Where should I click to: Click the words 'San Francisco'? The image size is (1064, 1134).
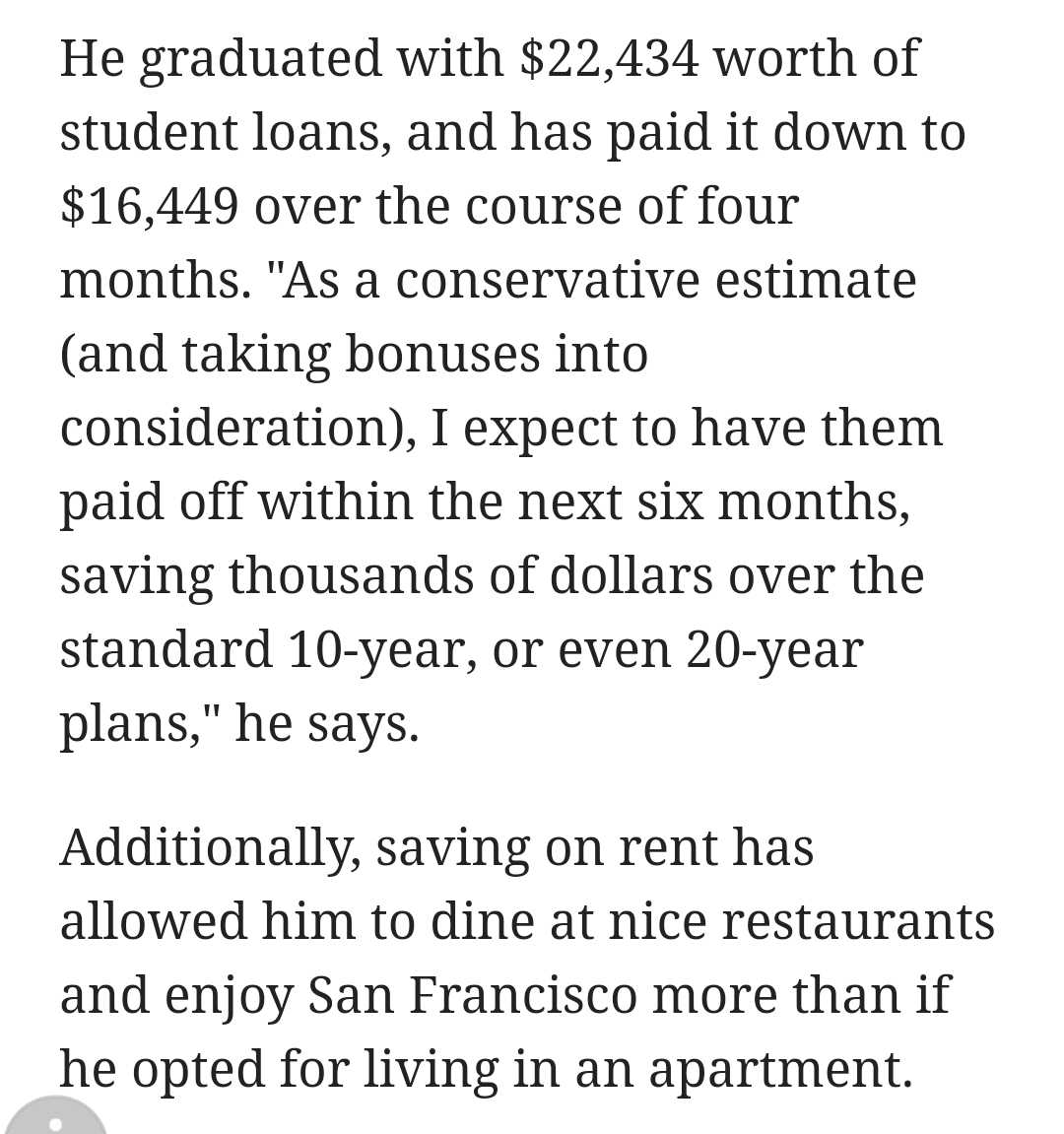(x=473, y=996)
